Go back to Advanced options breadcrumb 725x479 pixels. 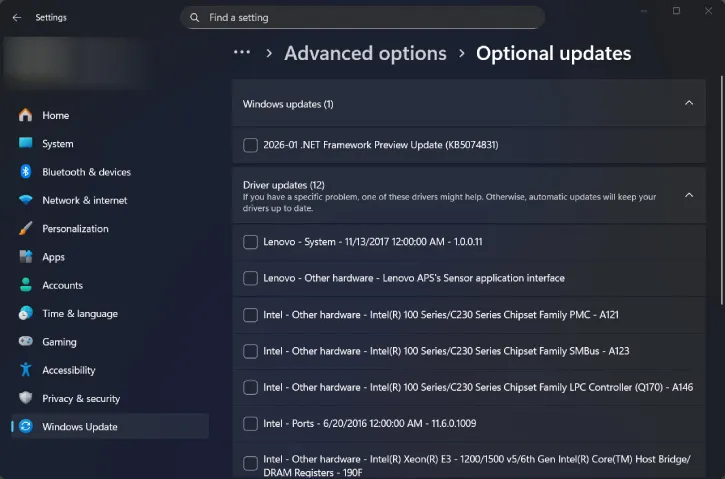(x=365, y=54)
